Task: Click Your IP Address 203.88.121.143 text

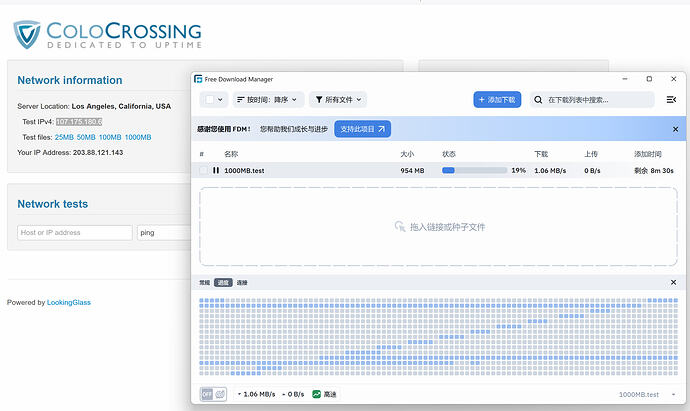Action: click(x=70, y=153)
